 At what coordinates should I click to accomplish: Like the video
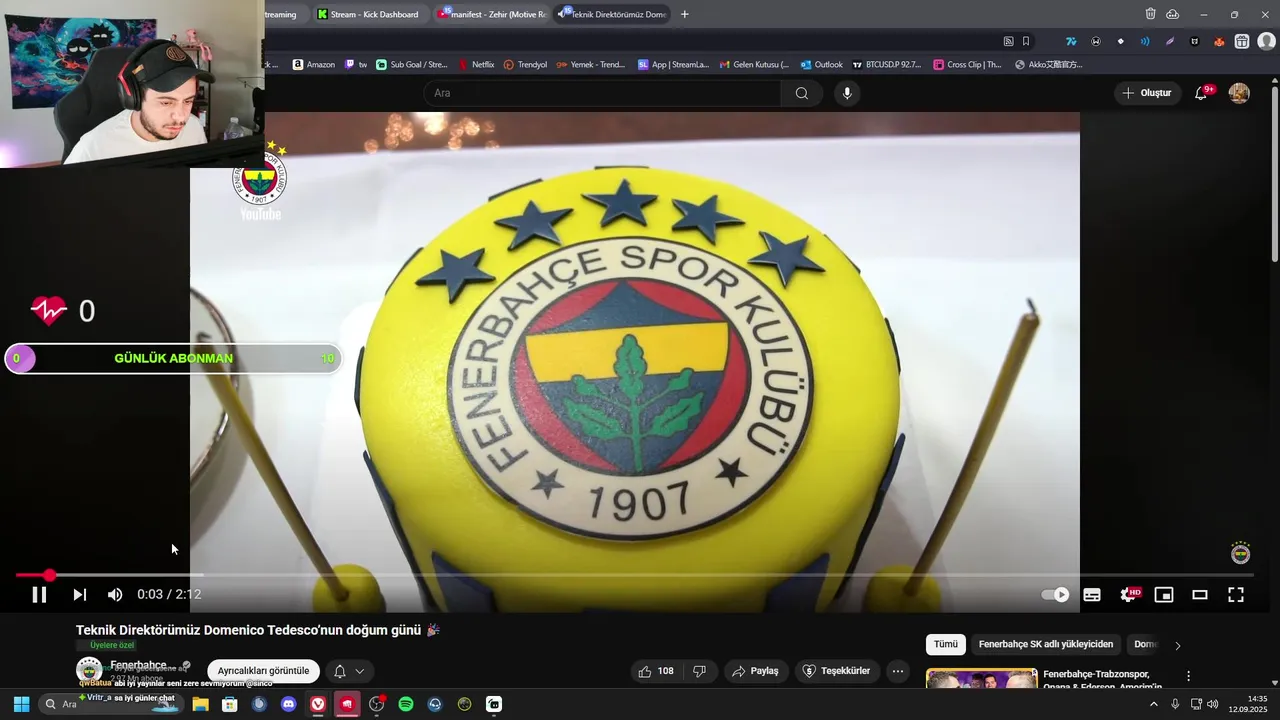click(x=656, y=671)
